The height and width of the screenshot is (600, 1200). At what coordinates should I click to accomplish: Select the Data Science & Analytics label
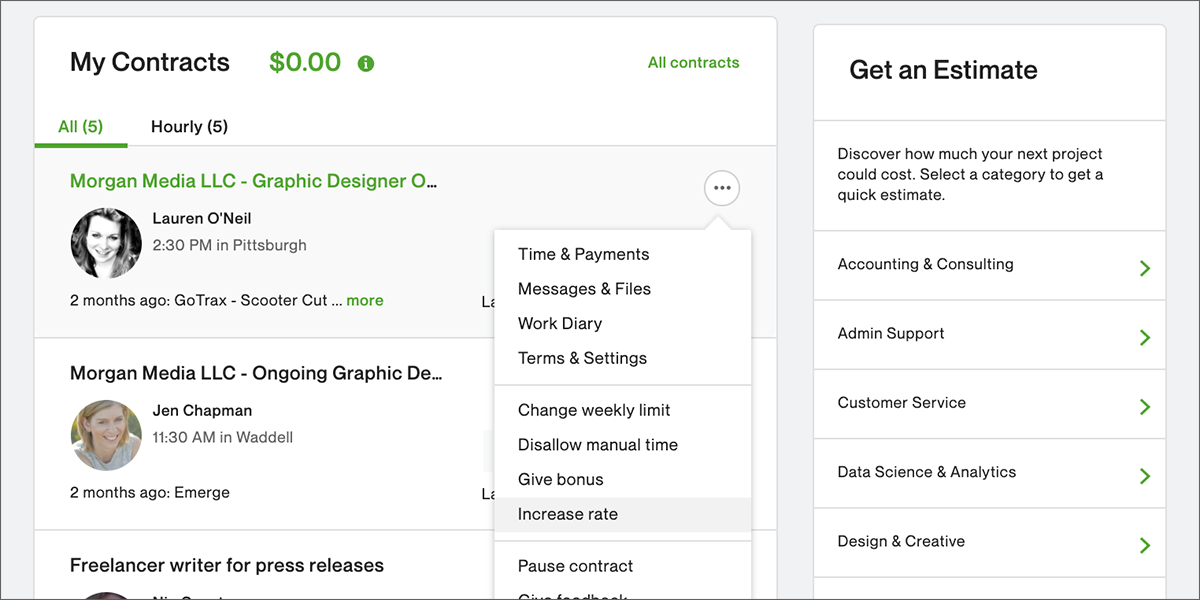927,472
